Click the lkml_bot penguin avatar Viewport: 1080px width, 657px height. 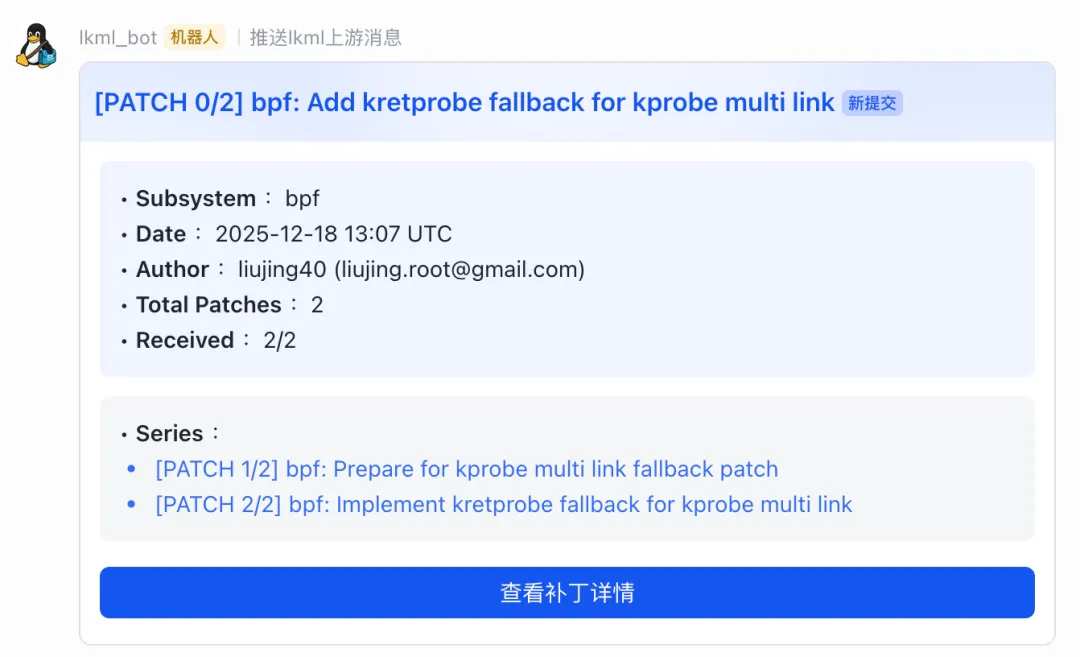click(36, 45)
